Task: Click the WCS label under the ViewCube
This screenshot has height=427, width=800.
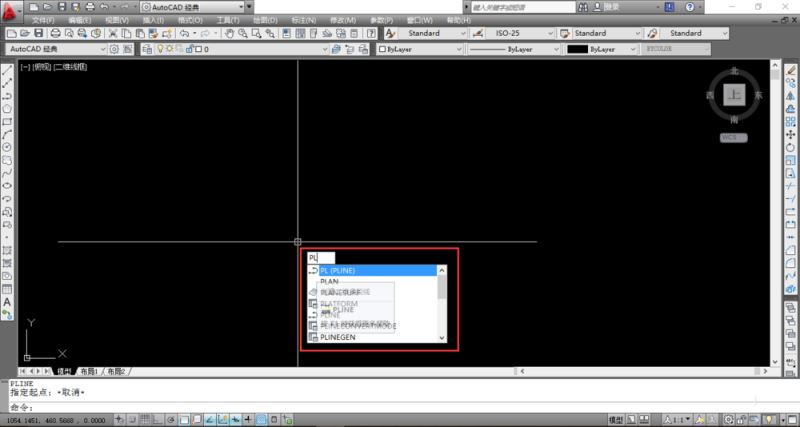Action: point(734,138)
